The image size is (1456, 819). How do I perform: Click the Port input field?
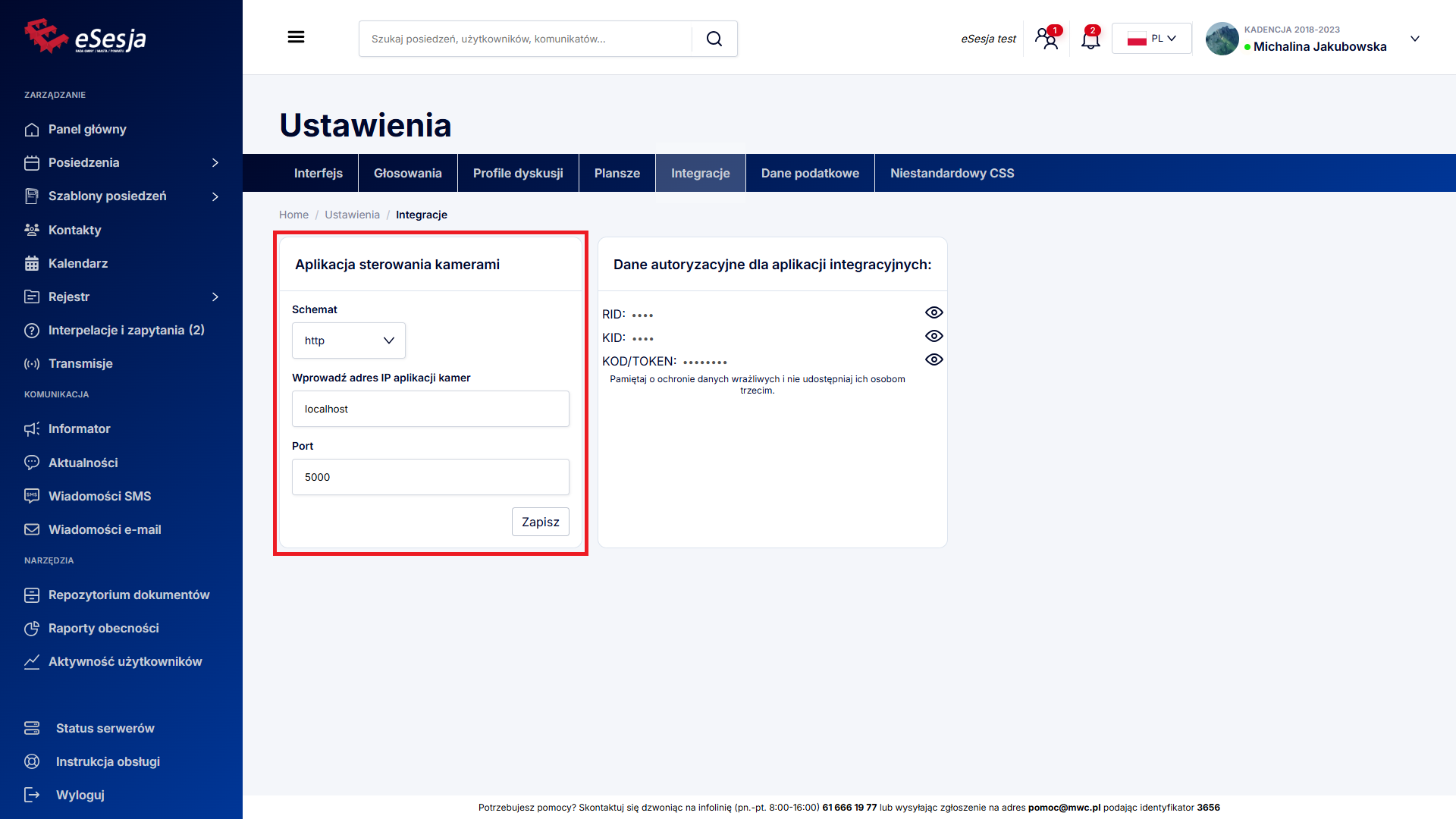pos(430,477)
